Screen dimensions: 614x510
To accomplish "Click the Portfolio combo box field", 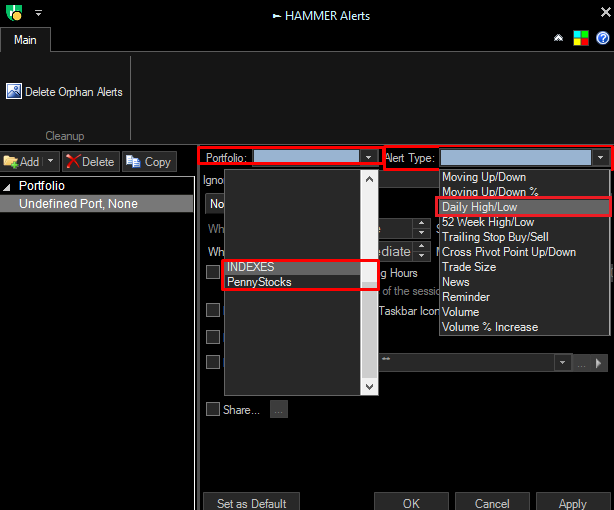I will click(306, 157).
